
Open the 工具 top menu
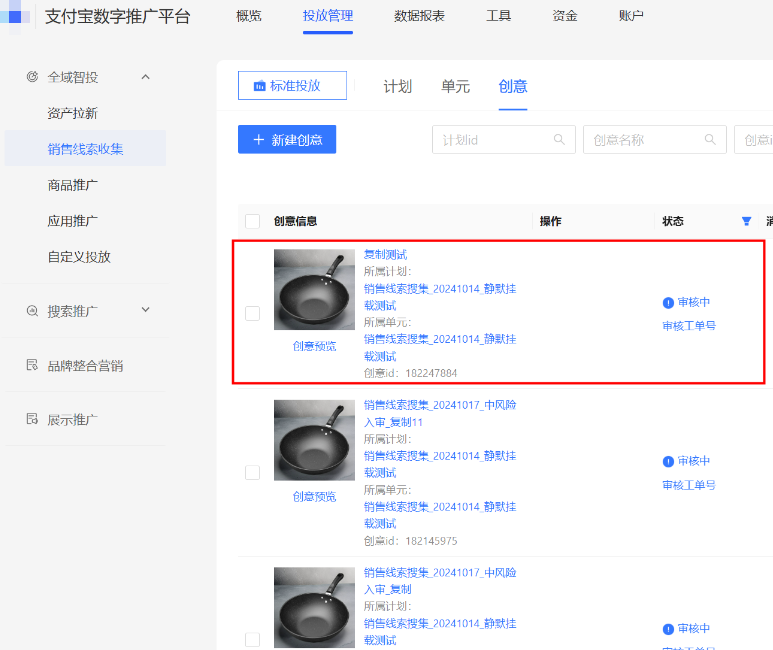[498, 16]
